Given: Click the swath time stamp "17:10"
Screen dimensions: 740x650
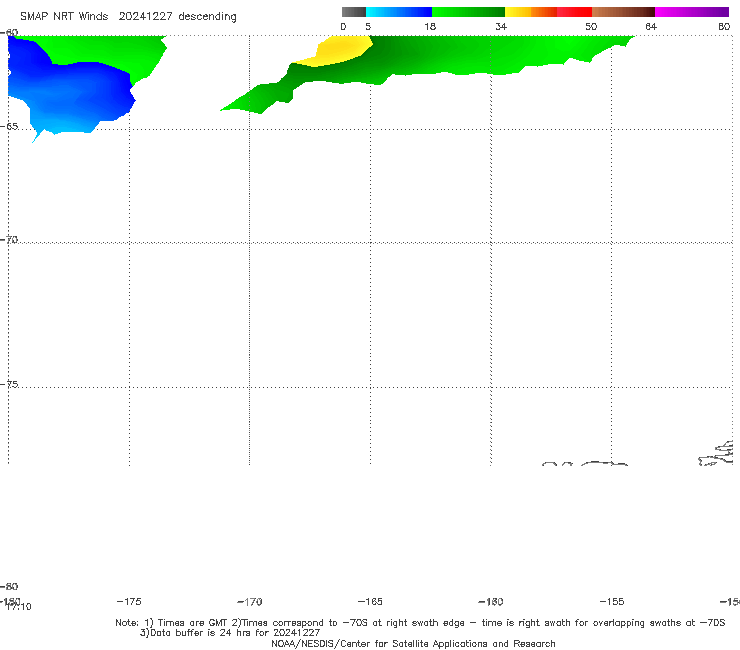Looking at the screenshot, I should point(19,607).
